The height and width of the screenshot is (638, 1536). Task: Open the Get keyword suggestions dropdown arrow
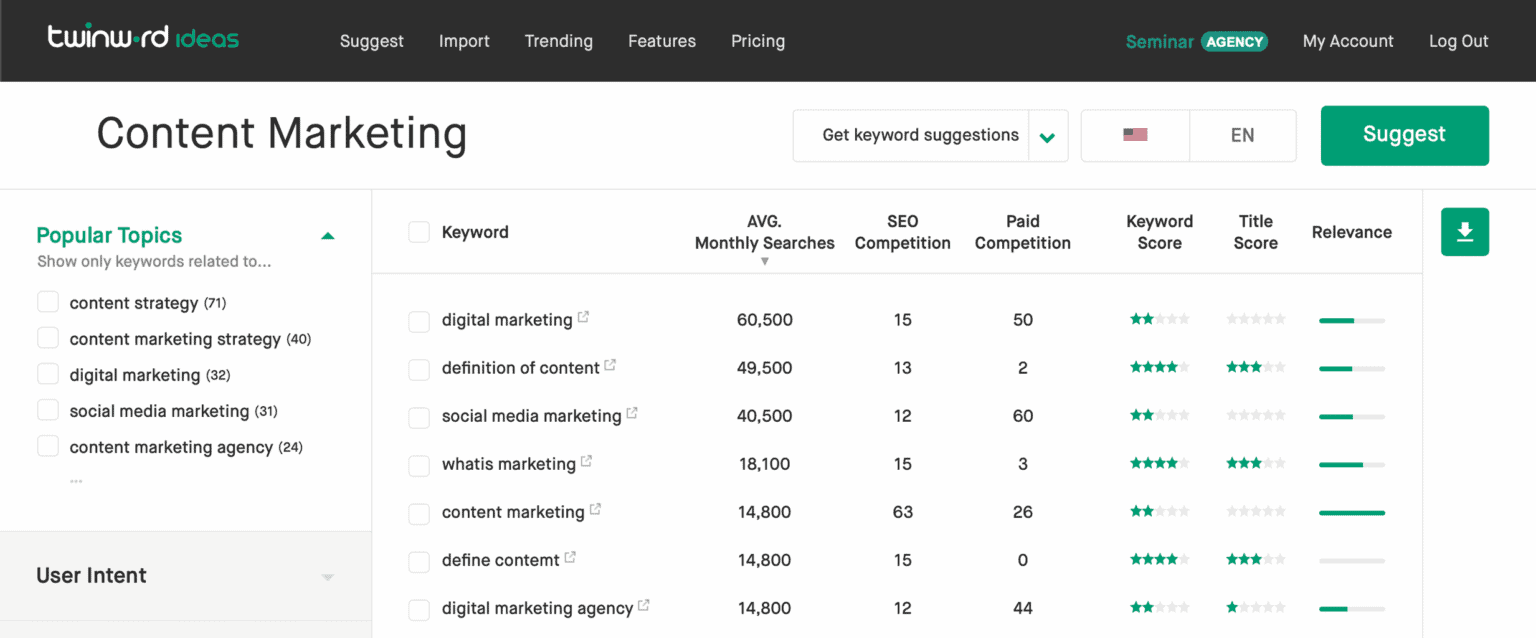(1048, 136)
